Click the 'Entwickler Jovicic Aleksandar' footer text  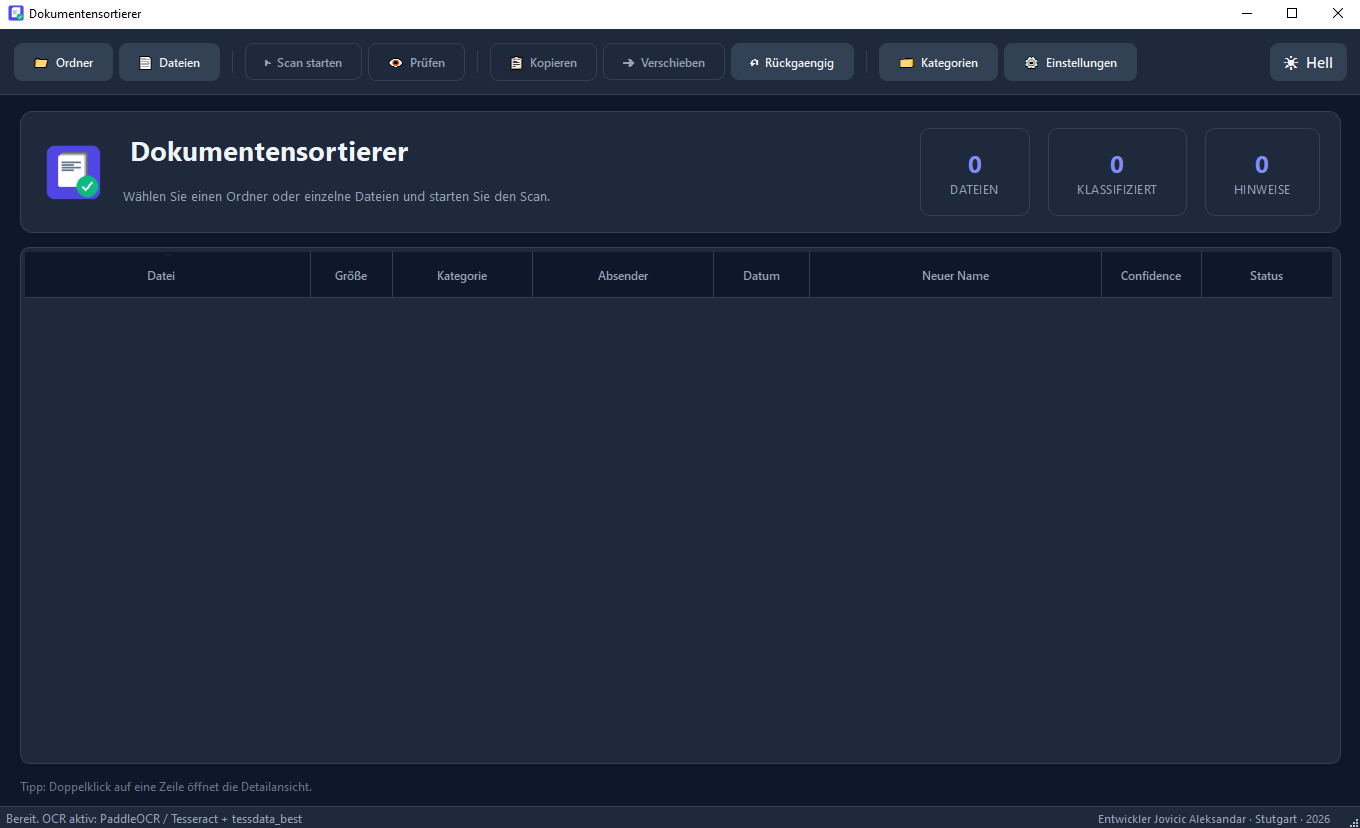[x=1214, y=819]
